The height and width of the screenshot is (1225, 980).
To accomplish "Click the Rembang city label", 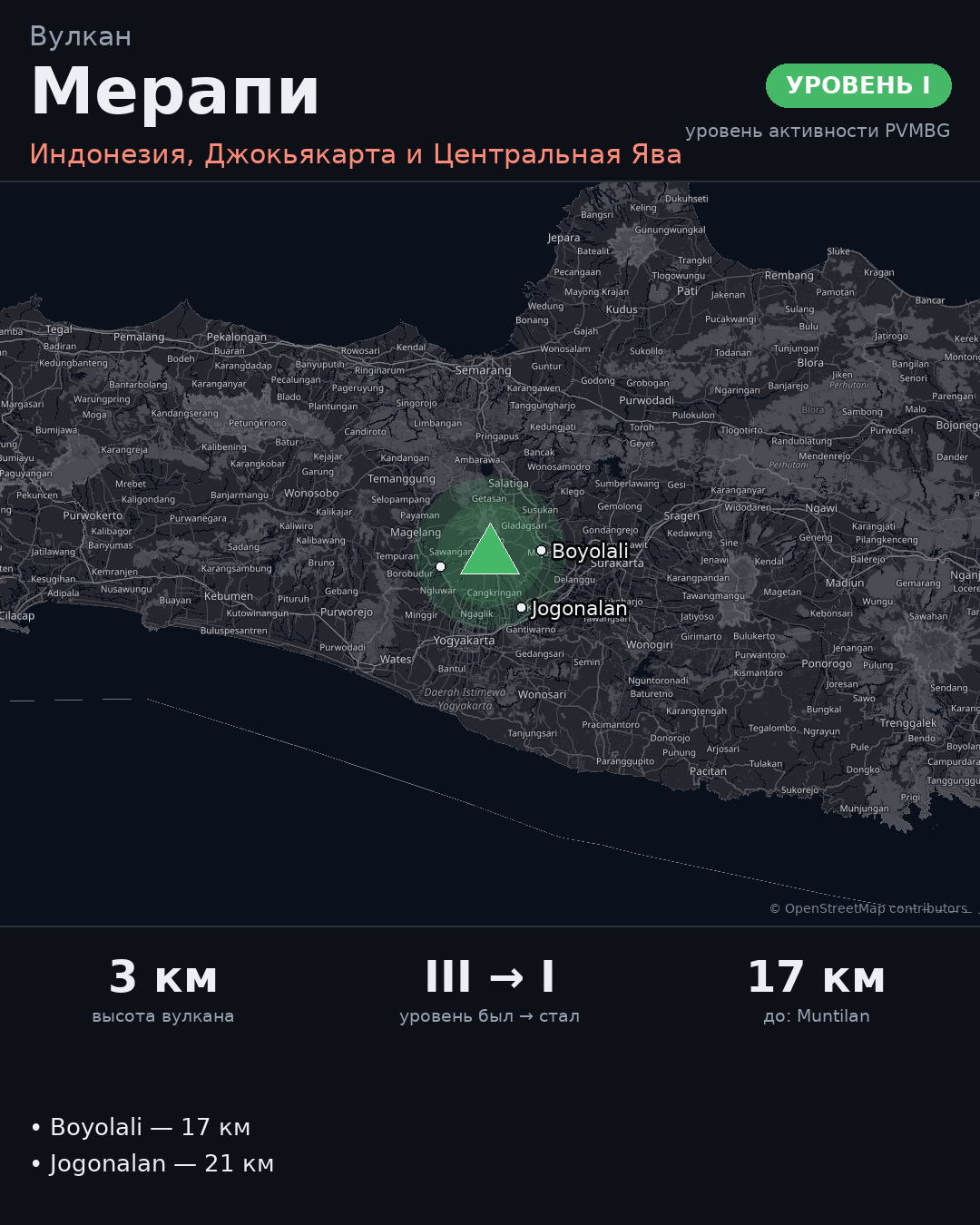I will click(x=789, y=276).
